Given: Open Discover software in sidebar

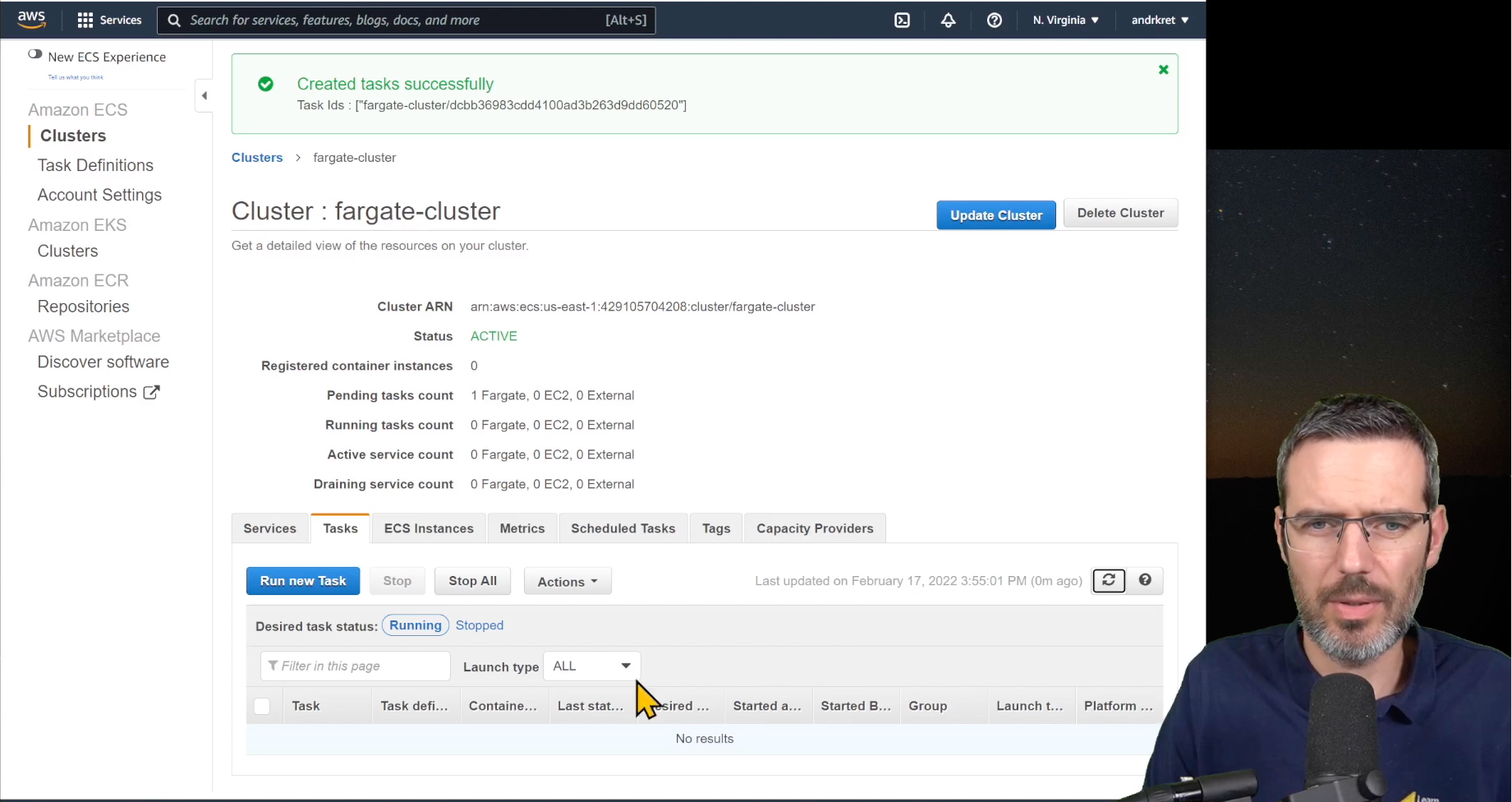Looking at the screenshot, I should tap(103, 362).
